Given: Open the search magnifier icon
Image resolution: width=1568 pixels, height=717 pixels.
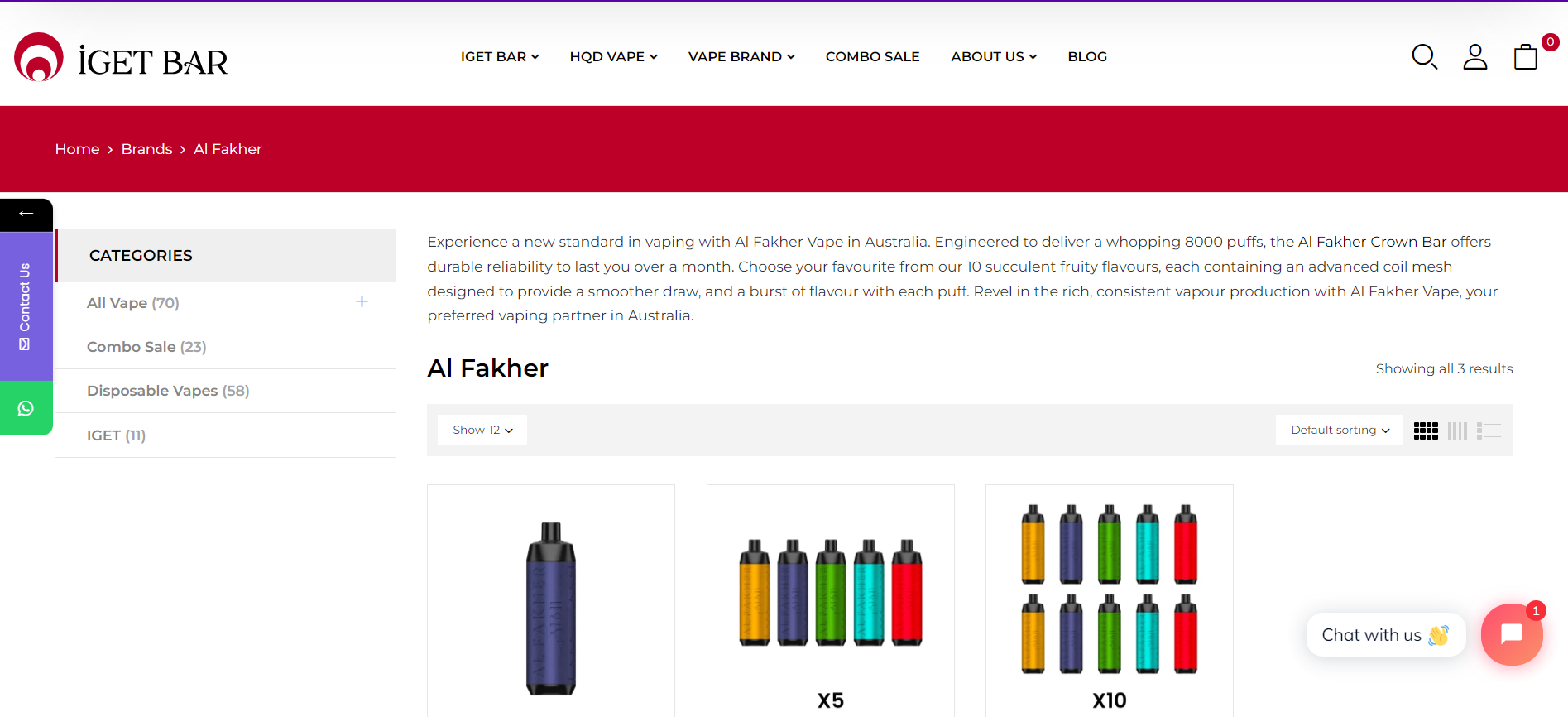Looking at the screenshot, I should (x=1424, y=57).
